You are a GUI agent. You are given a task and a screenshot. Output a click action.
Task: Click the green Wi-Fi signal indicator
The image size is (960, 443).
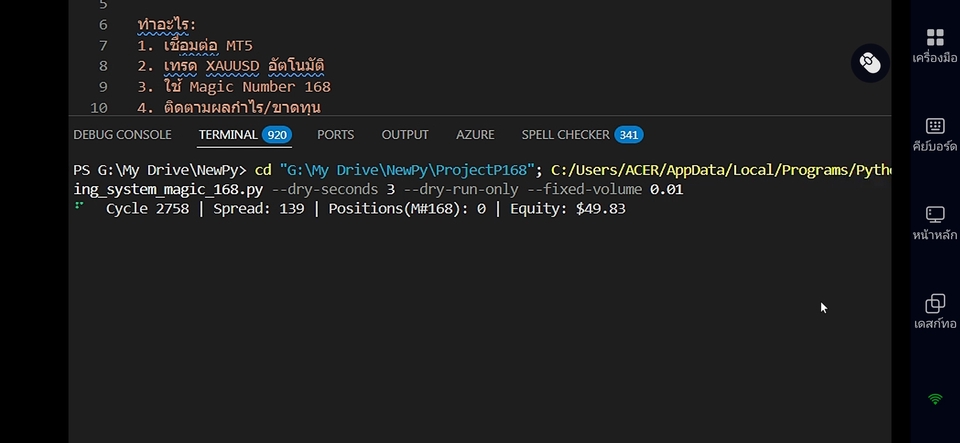pyautogui.click(x=935, y=399)
